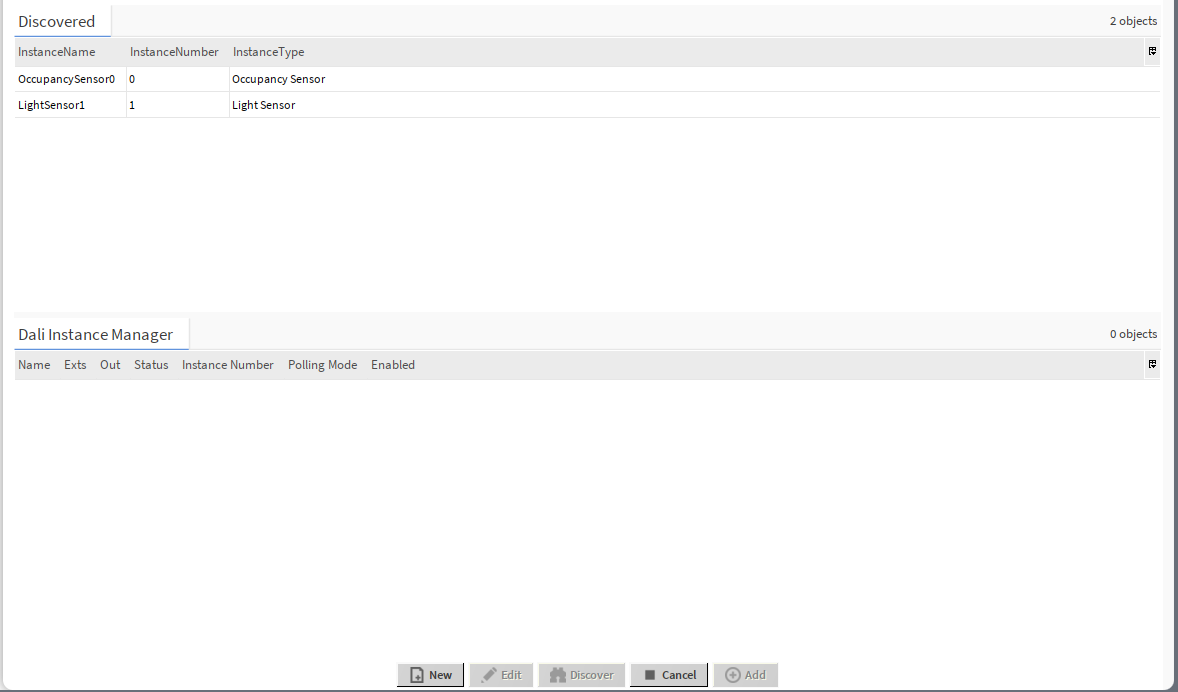Open Discovered table column options icon
Screen dimensions: 1178x692
click(1152, 52)
